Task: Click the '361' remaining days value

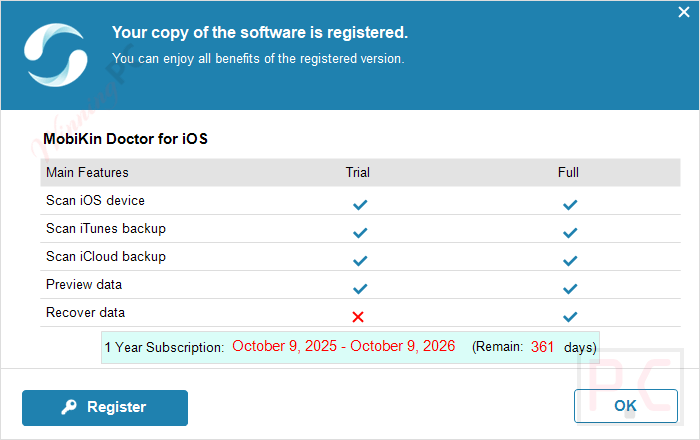Action: point(542,347)
